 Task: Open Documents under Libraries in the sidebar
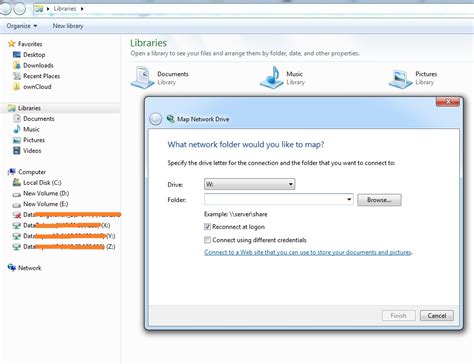(39, 119)
